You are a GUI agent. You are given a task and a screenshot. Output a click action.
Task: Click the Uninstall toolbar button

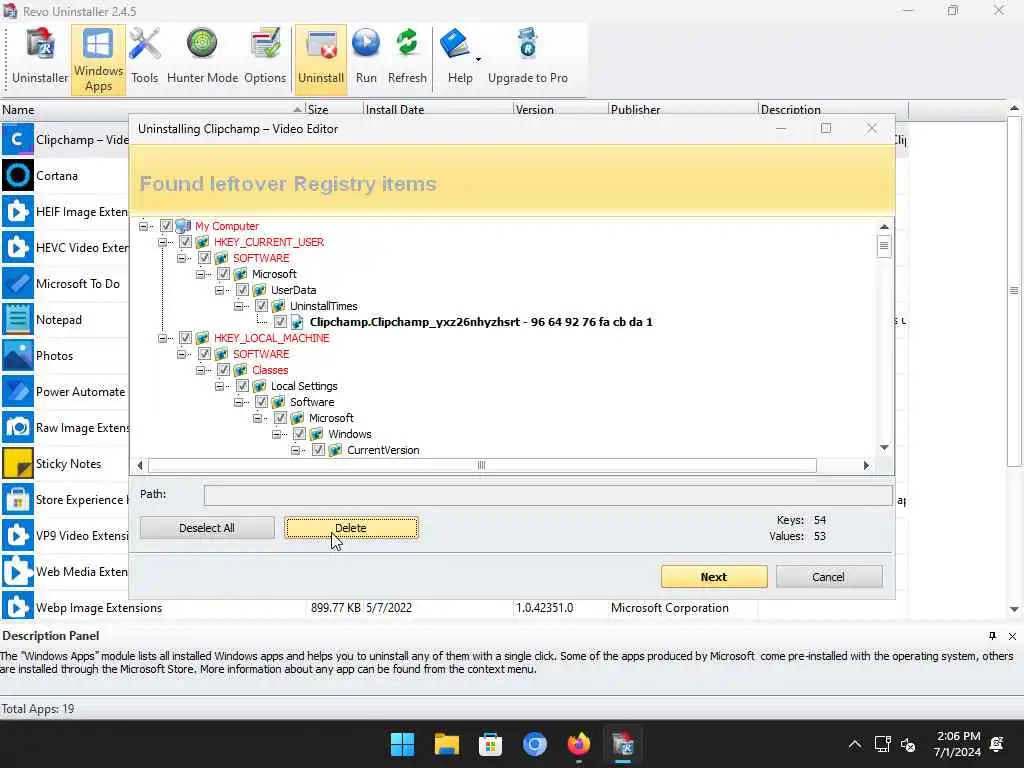coord(321,58)
